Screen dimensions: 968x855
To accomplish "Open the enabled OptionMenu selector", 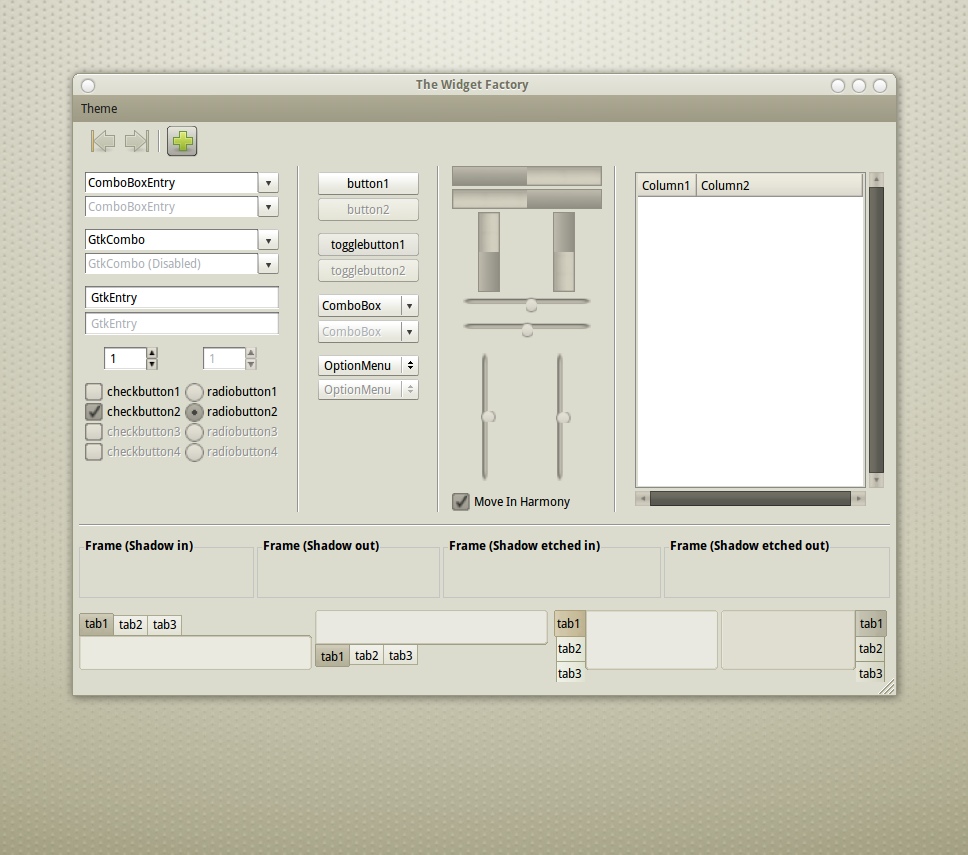I will pos(369,365).
